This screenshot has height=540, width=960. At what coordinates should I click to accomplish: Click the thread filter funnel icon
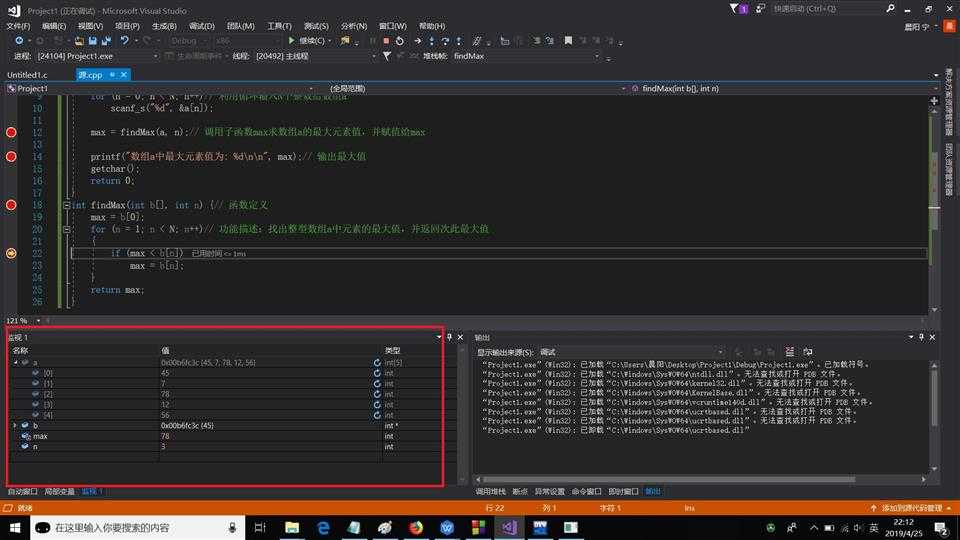tap(387, 56)
